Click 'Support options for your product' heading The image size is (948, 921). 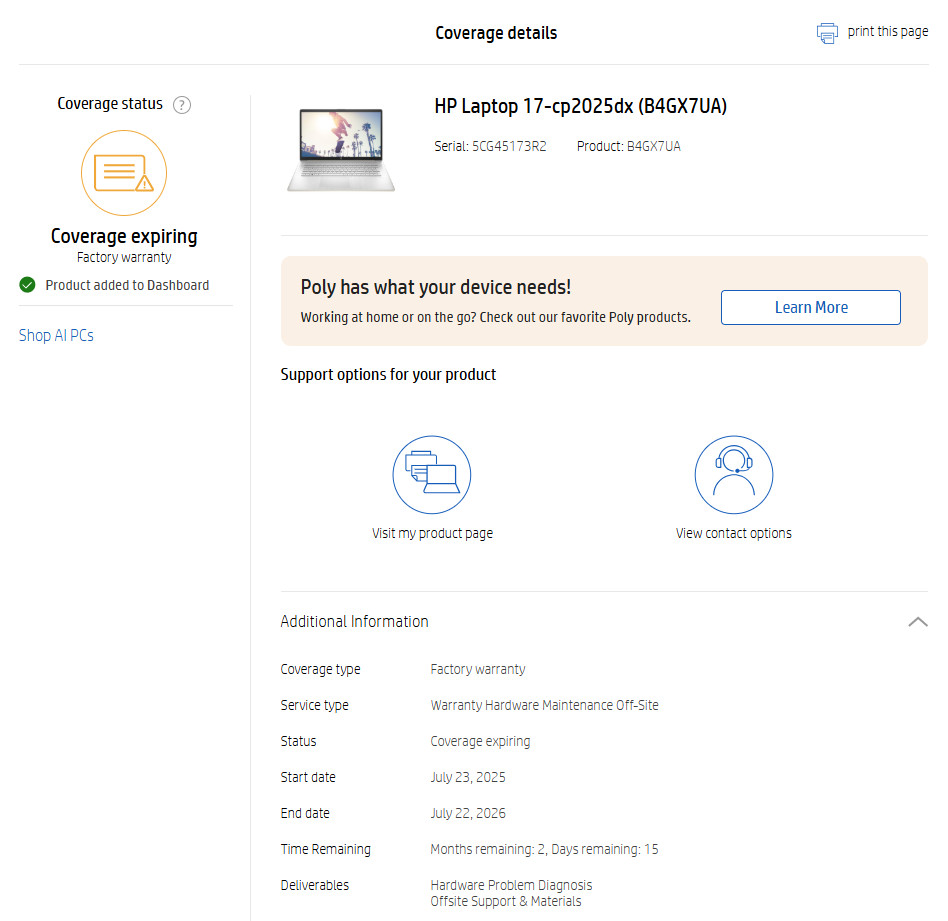pyautogui.click(x=388, y=374)
